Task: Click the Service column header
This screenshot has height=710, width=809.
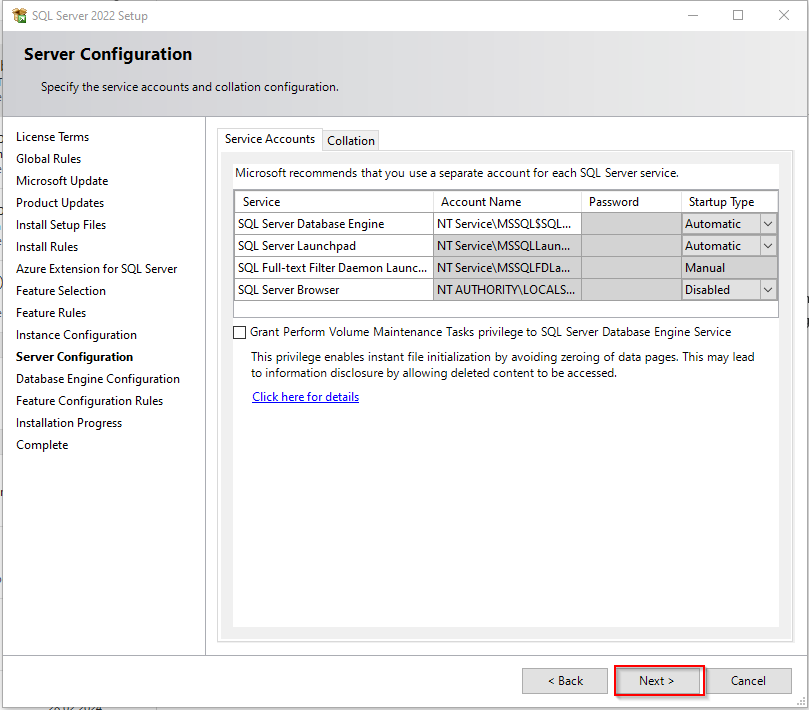Action: [333, 202]
